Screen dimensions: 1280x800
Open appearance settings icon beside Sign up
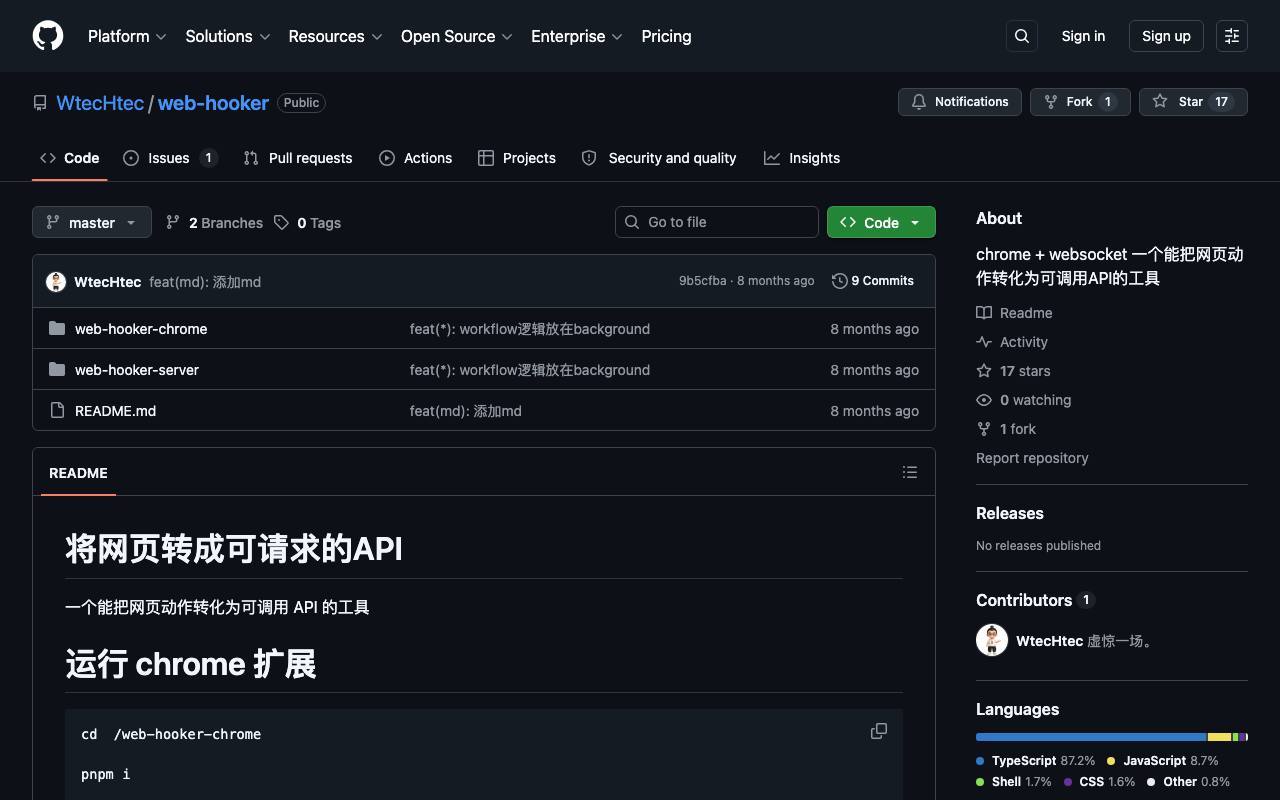[1232, 36]
